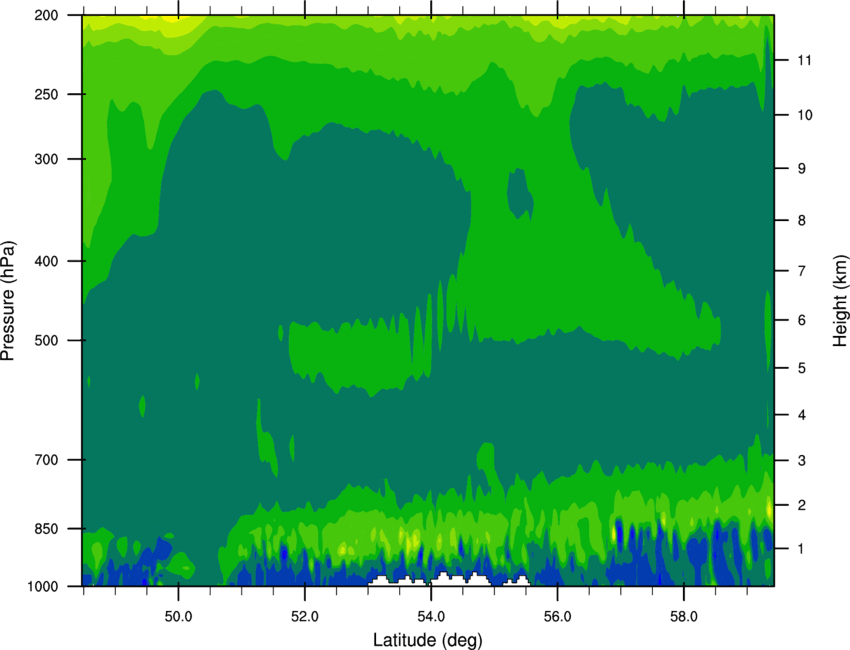Viewport: 850px width, 650px height.
Task: Select the 1000 pressure tick label
Action: (42, 587)
